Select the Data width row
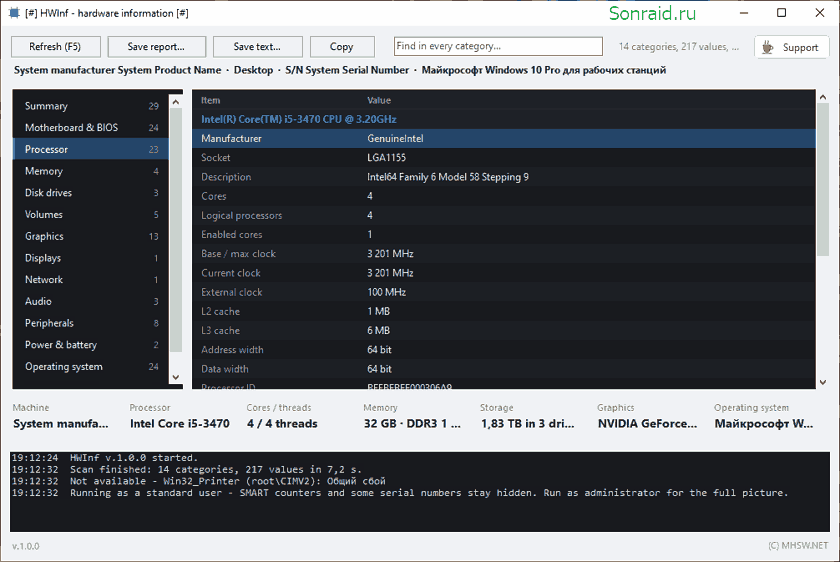Viewport: 840px width, 562px height. pyautogui.click(x=504, y=369)
